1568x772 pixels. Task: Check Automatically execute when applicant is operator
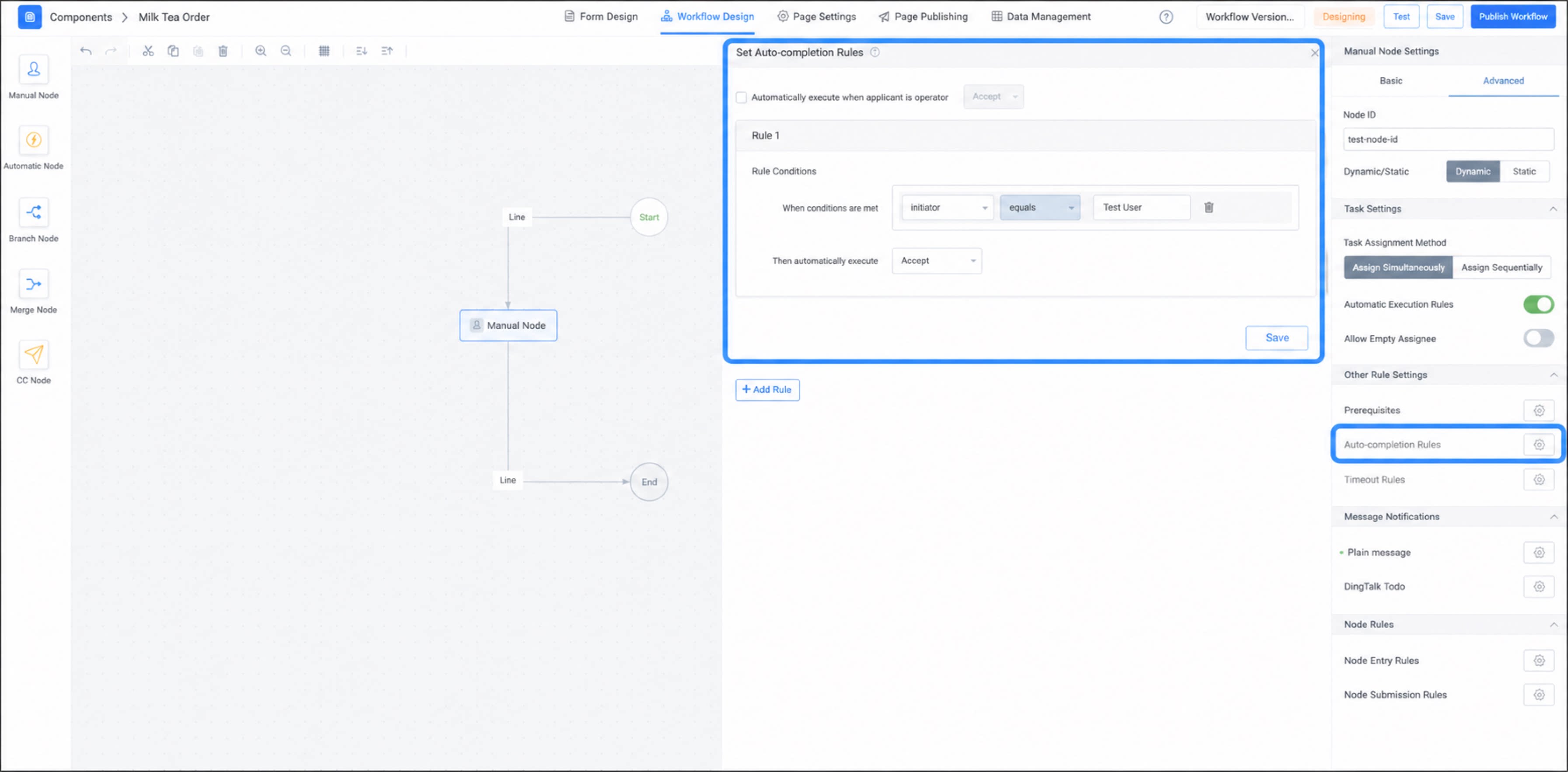tap(741, 97)
